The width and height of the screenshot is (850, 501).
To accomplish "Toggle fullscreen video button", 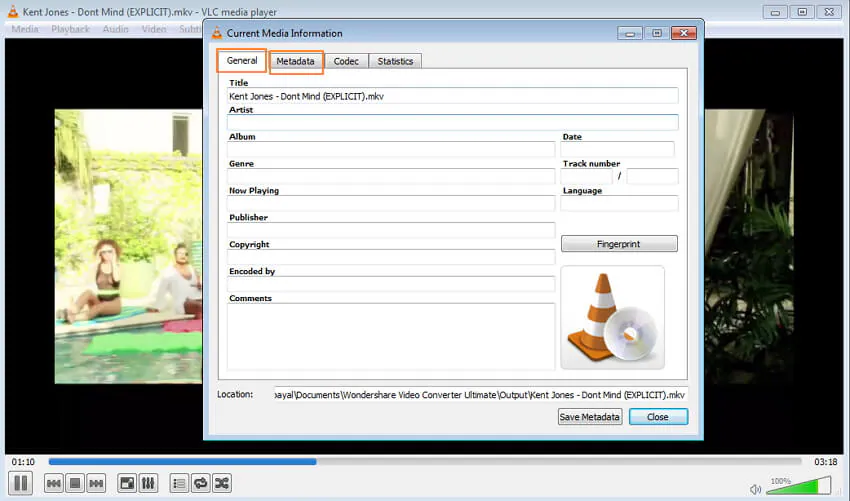I will click(127, 483).
